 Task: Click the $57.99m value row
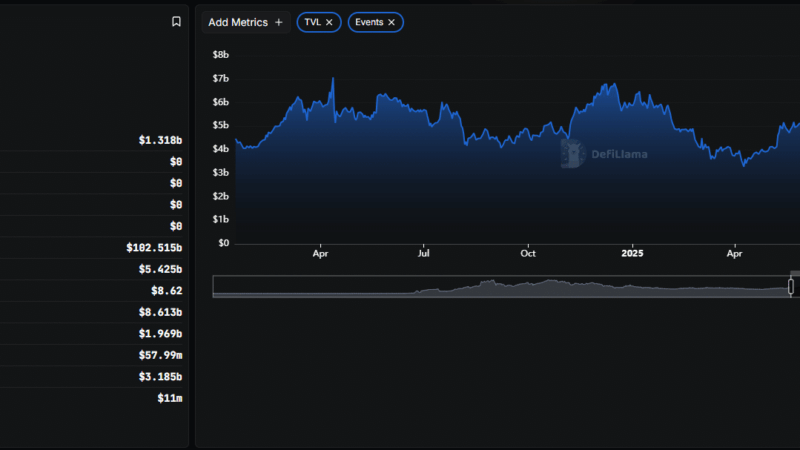[160, 355]
